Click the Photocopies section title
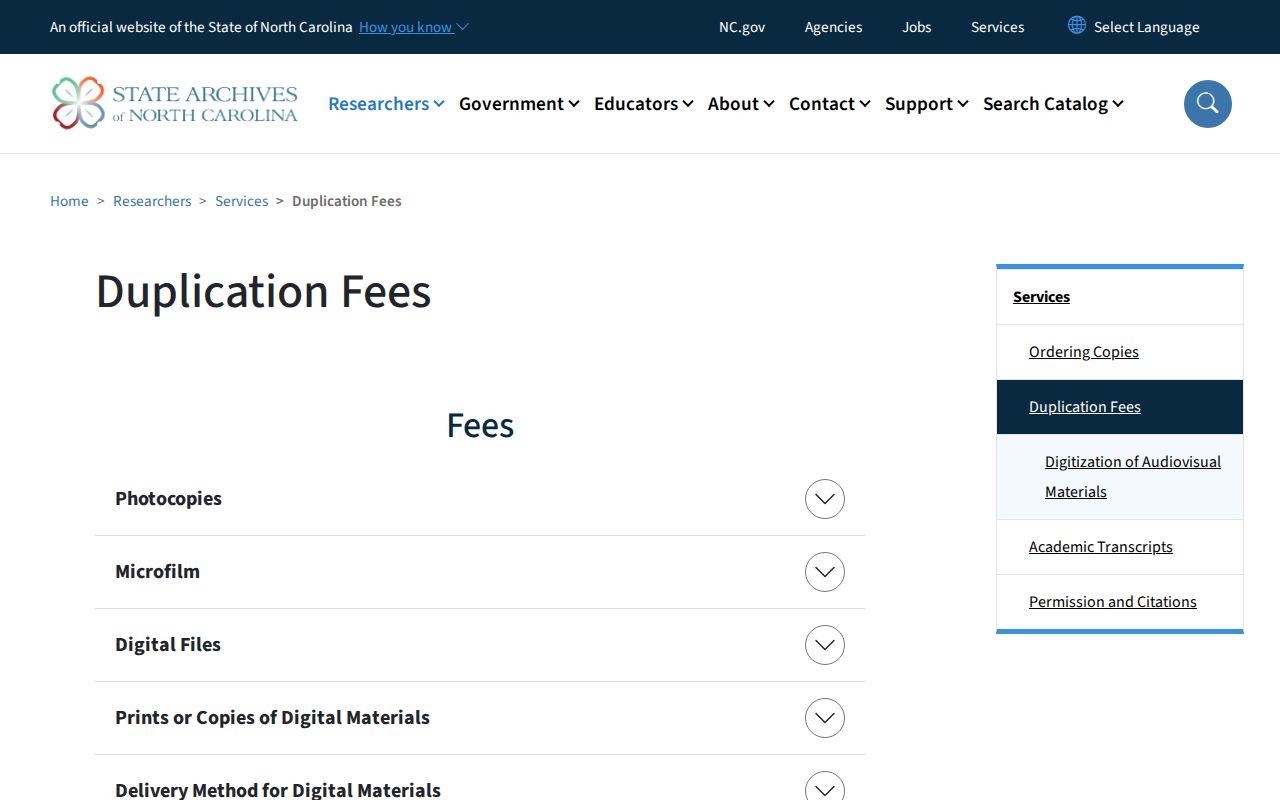1280x800 pixels. (x=168, y=498)
